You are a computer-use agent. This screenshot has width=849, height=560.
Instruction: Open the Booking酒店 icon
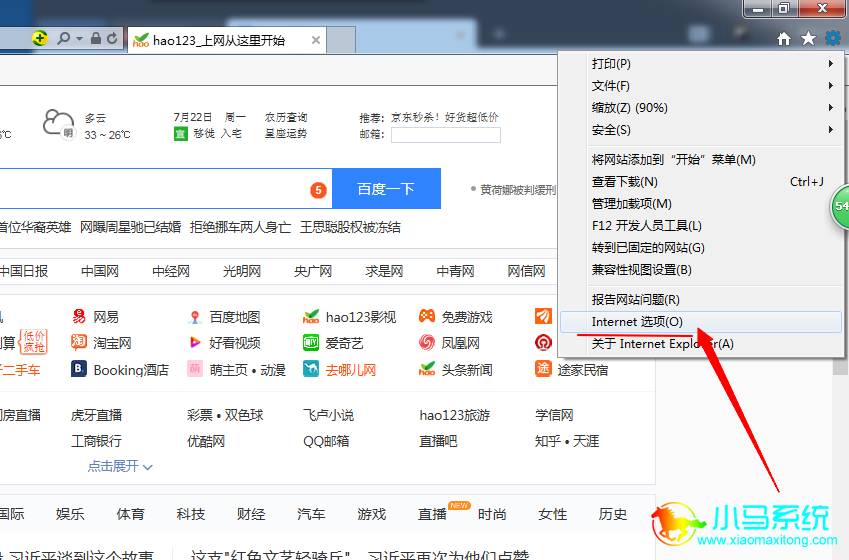(x=79, y=369)
